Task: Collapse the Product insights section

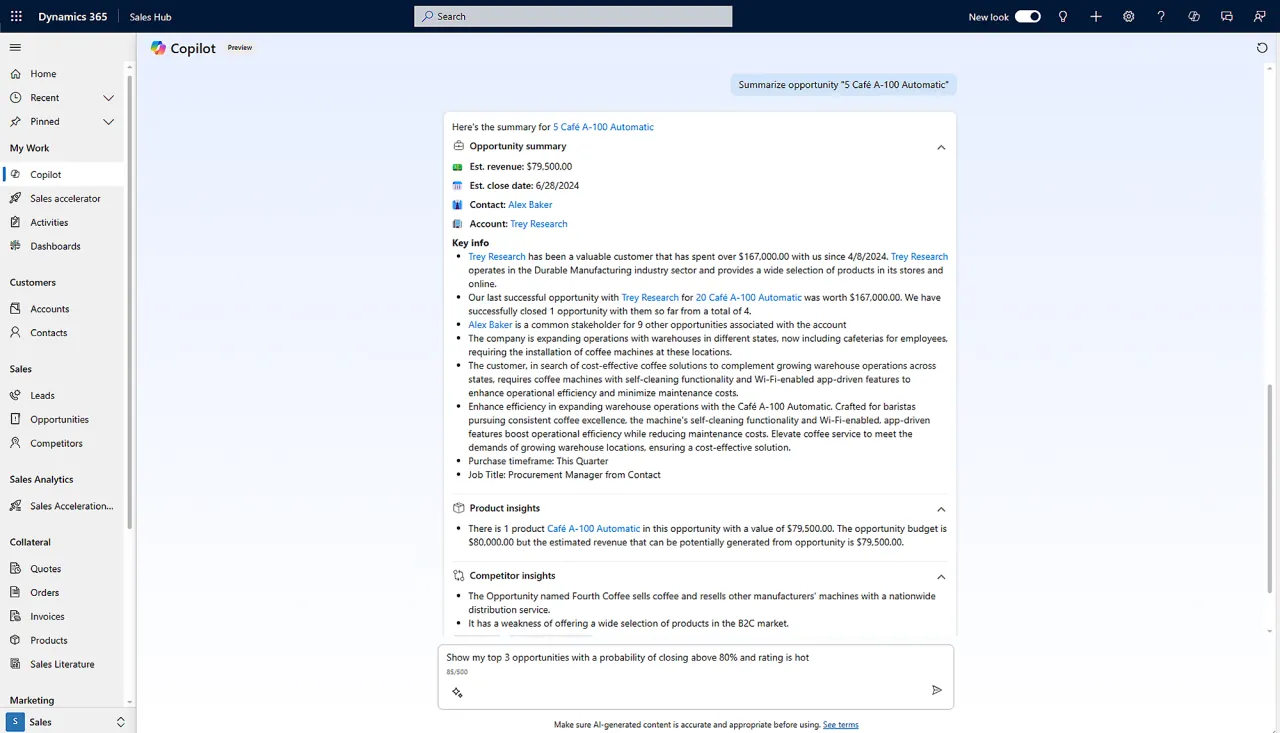Action: click(941, 509)
